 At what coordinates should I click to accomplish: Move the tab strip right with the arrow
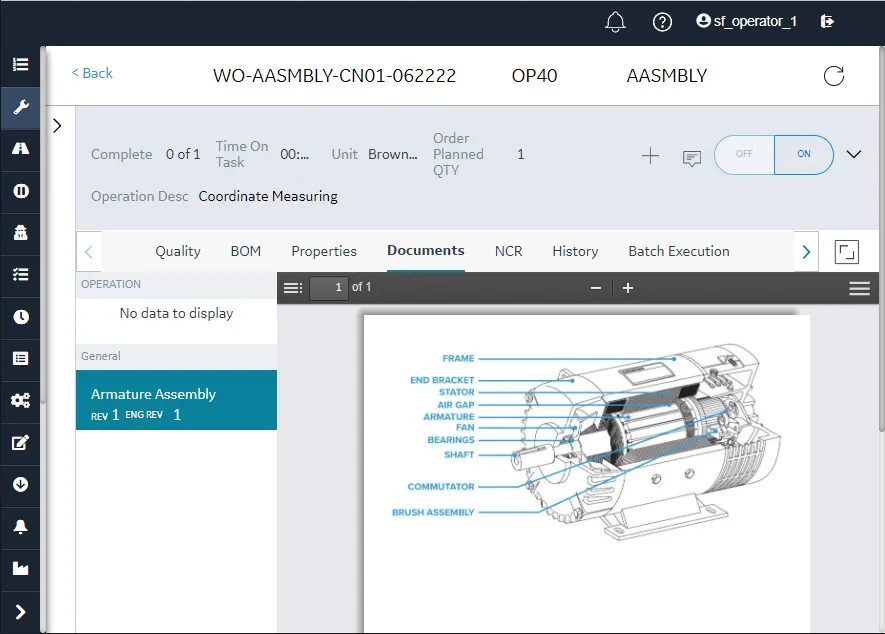(x=806, y=252)
